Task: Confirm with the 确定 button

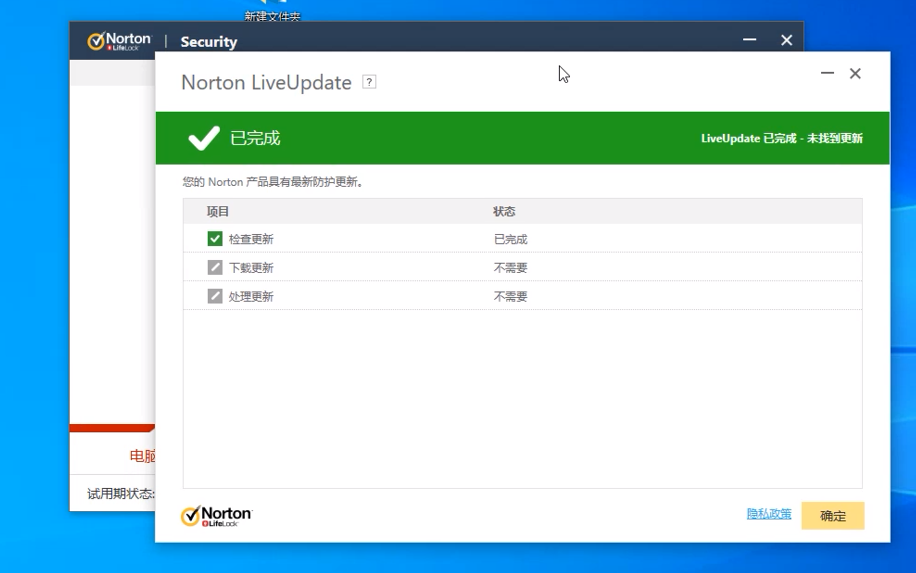Action: pyautogui.click(x=832, y=516)
